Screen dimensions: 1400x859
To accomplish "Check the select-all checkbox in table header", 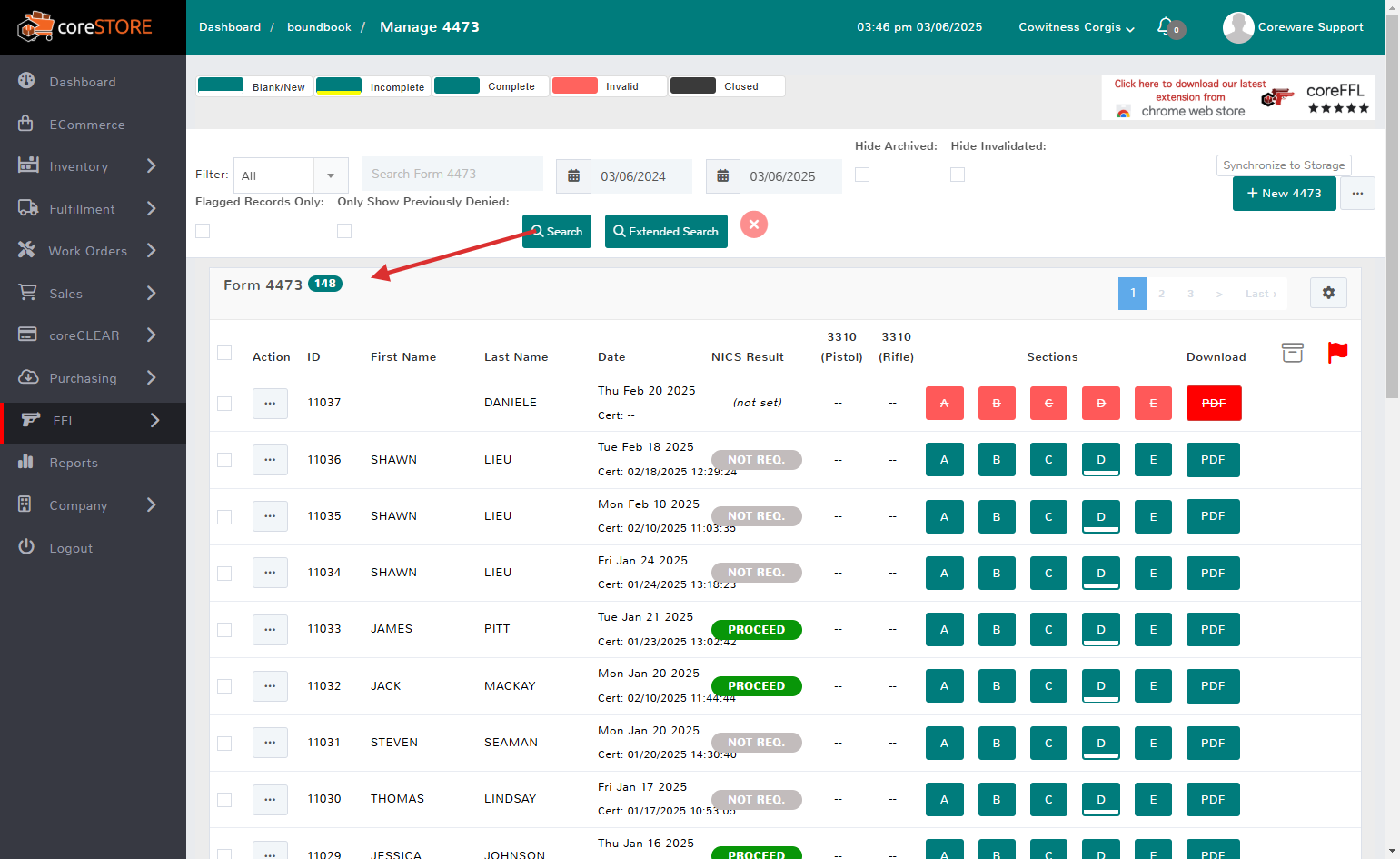I will [x=224, y=353].
